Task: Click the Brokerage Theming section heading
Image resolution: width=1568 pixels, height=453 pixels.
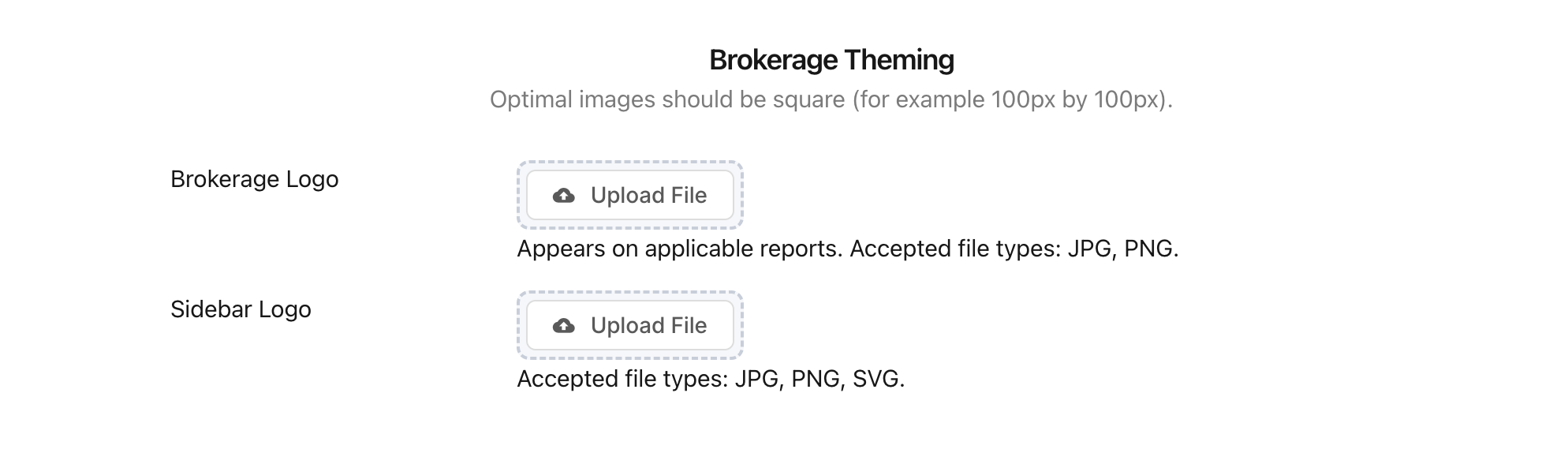Action: click(x=831, y=60)
